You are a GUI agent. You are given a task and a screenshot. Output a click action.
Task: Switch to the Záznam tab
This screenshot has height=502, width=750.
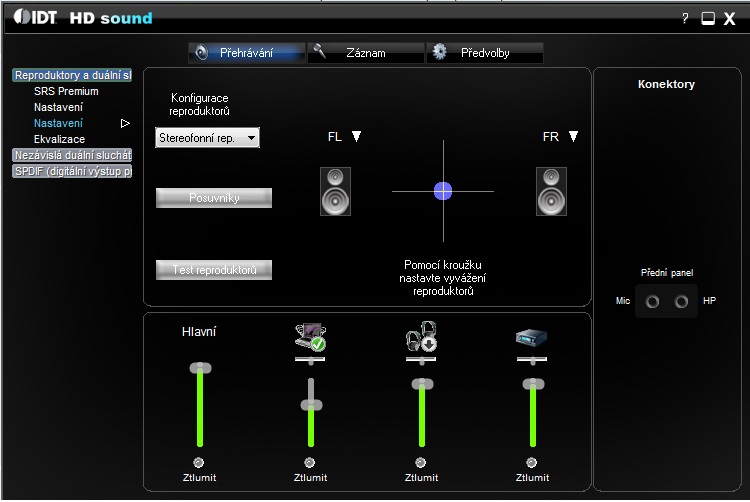point(366,53)
